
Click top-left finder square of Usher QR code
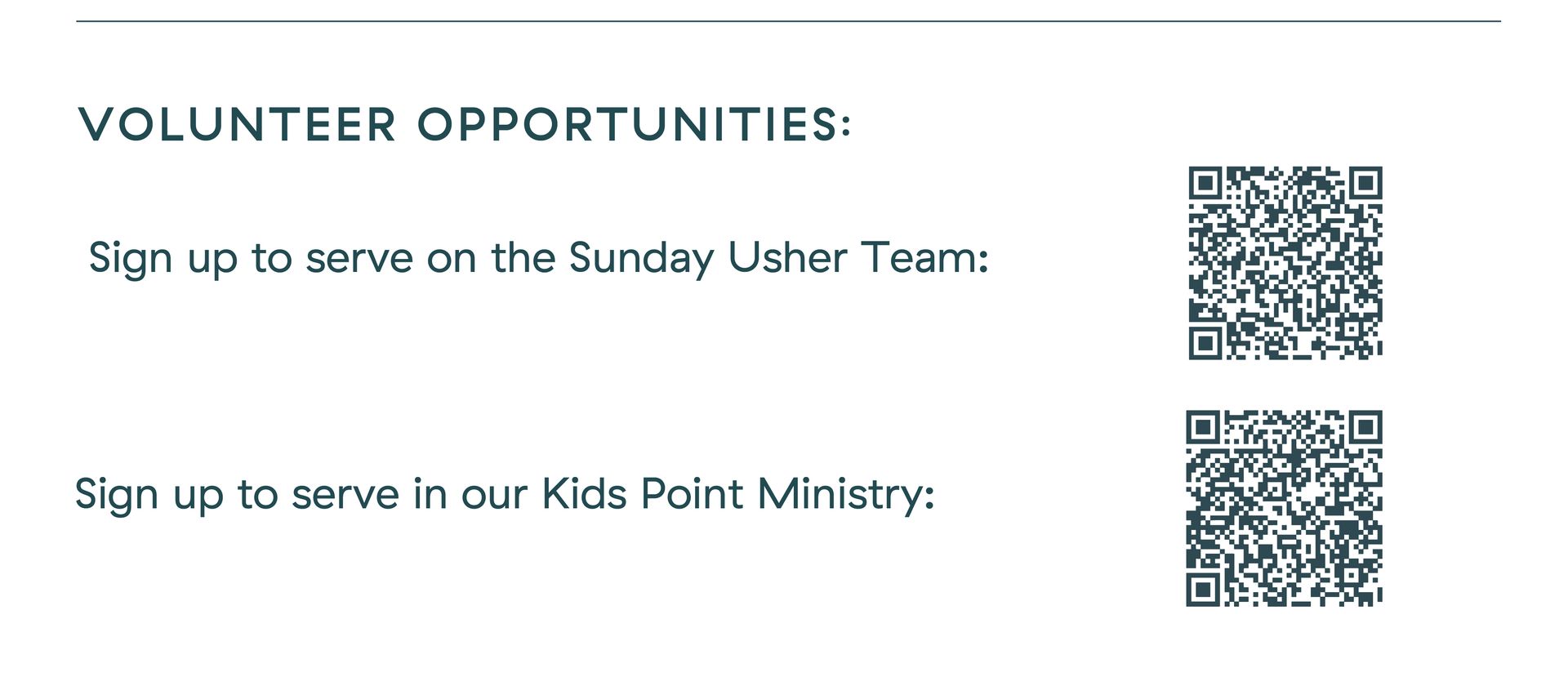pos(1205,183)
